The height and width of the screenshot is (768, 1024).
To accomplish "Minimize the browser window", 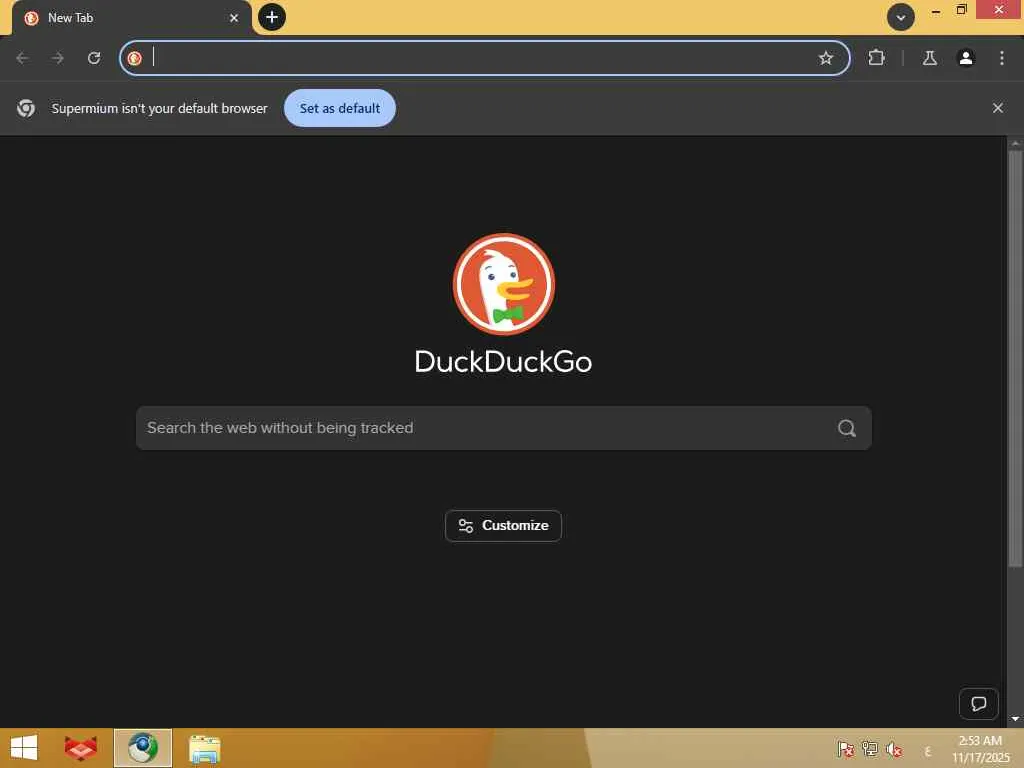I will [935, 11].
